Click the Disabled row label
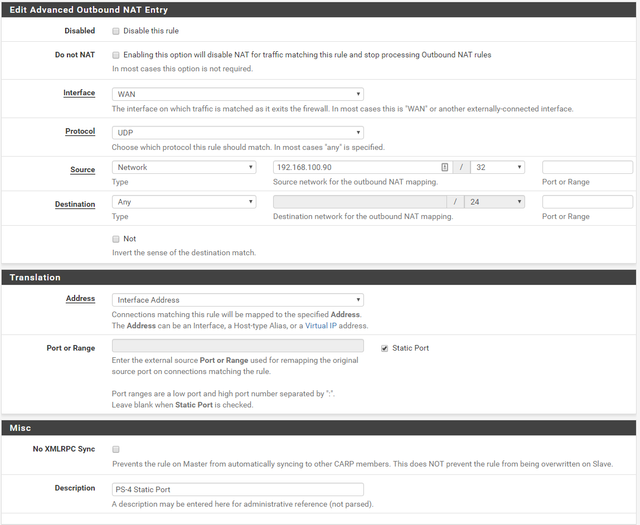The width and height of the screenshot is (640, 525). pos(80,31)
